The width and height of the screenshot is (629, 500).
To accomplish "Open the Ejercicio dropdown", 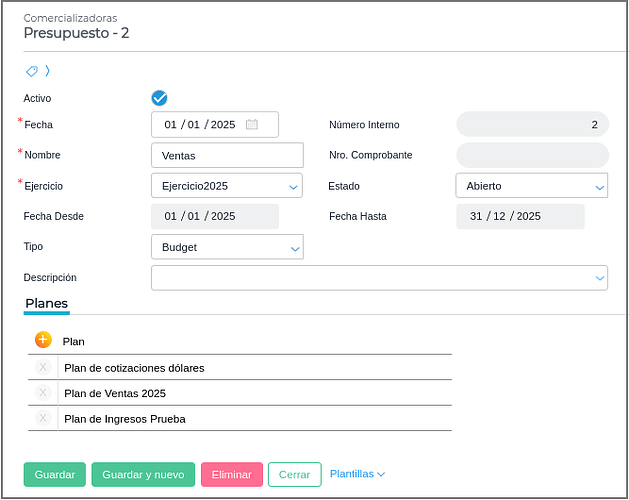I will coord(227,186).
